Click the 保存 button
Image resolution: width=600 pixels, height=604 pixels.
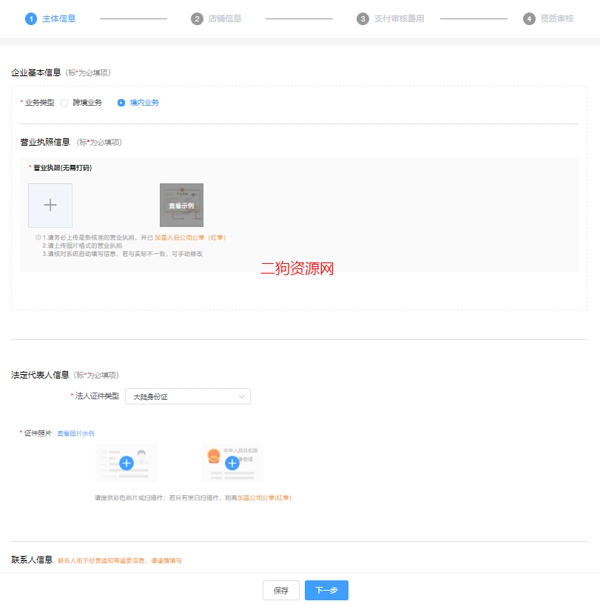281,590
